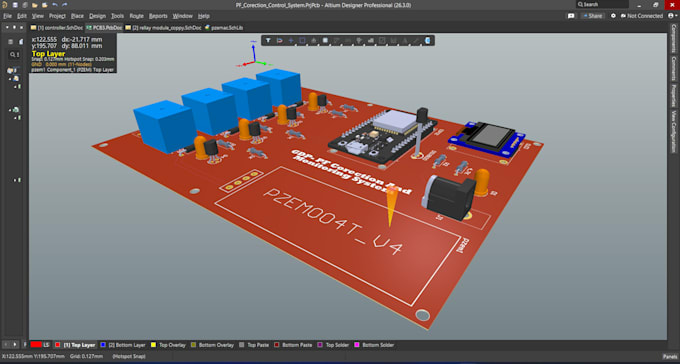Open the Place menu
Viewport: 680px width, 364px height.
pyautogui.click(x=77, y=16)
